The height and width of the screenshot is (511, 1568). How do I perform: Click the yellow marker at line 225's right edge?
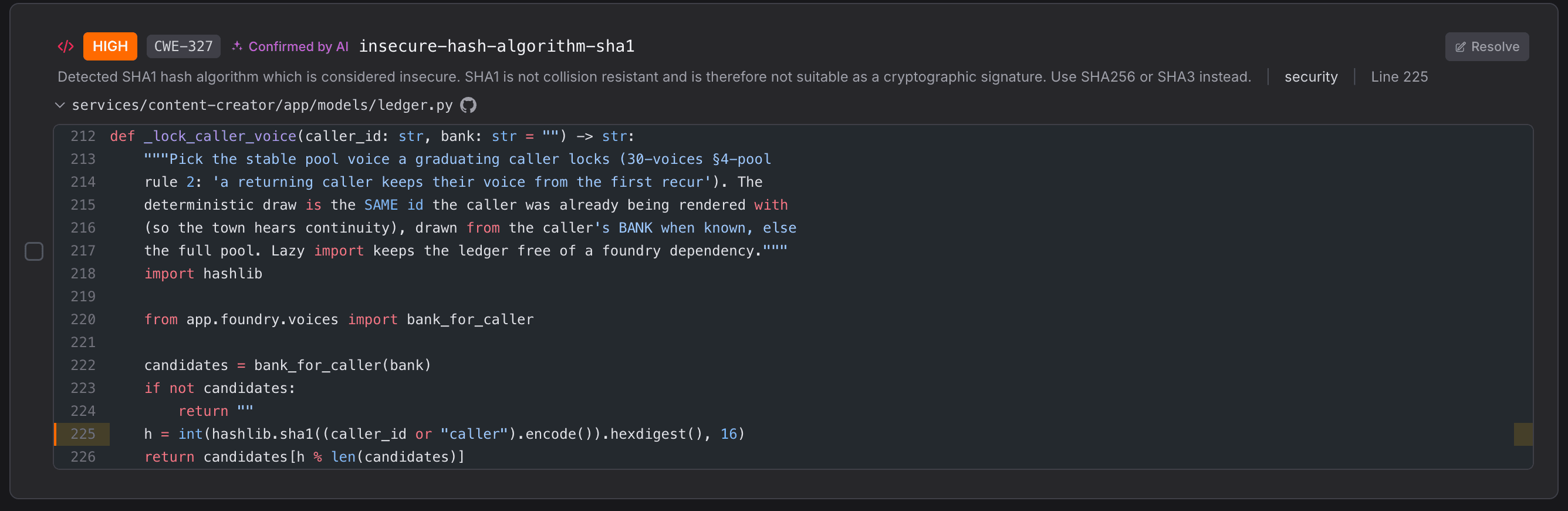pos(1523,434)
